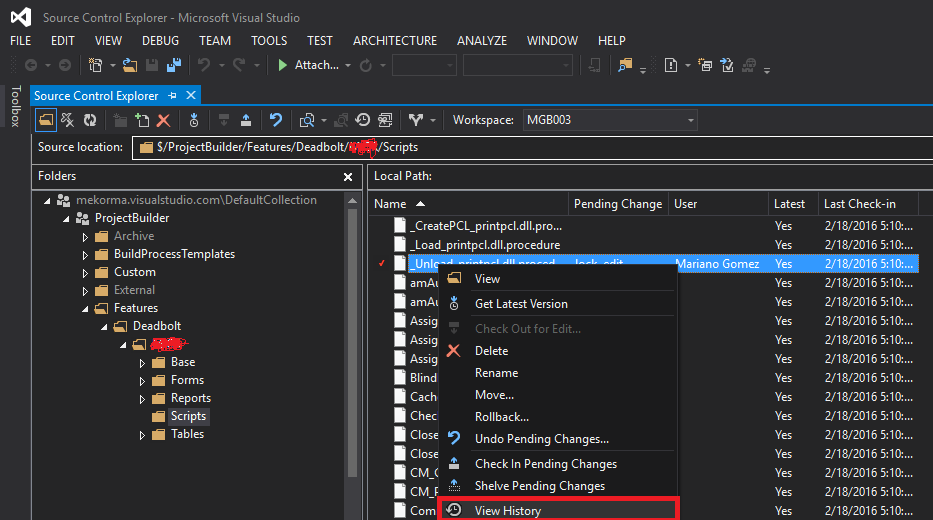Image resolution: width=933 pixels, height=520 pixels.
Task: Expand the Forms folder
Action: (142, 381)
